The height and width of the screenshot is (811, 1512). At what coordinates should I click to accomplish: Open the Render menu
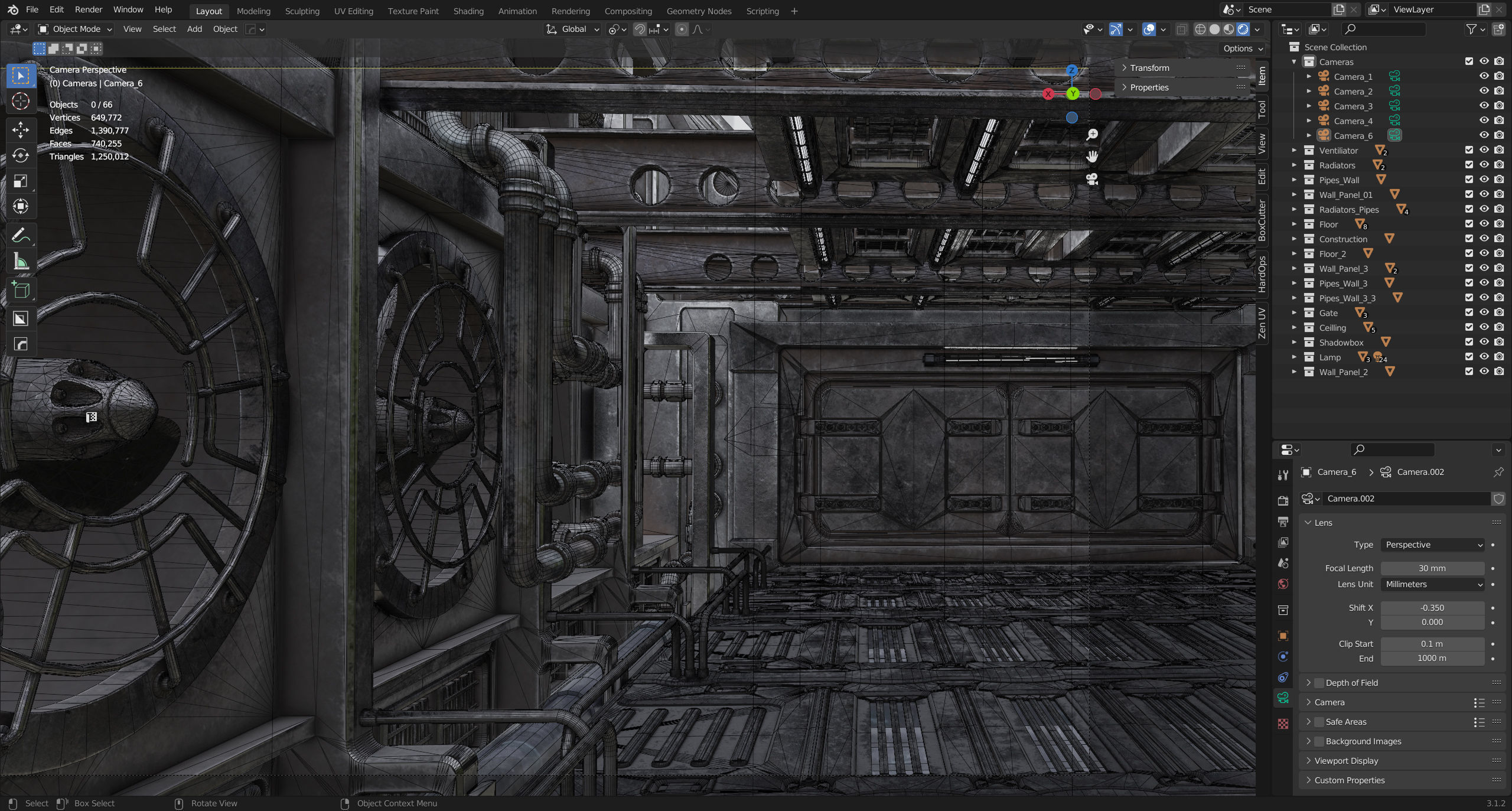88,9
